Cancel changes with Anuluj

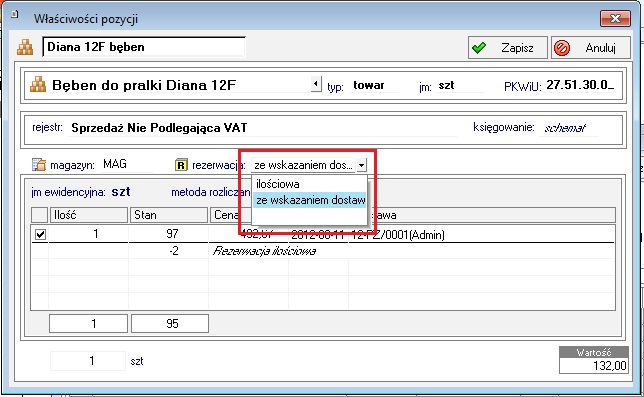coord(591,48)
